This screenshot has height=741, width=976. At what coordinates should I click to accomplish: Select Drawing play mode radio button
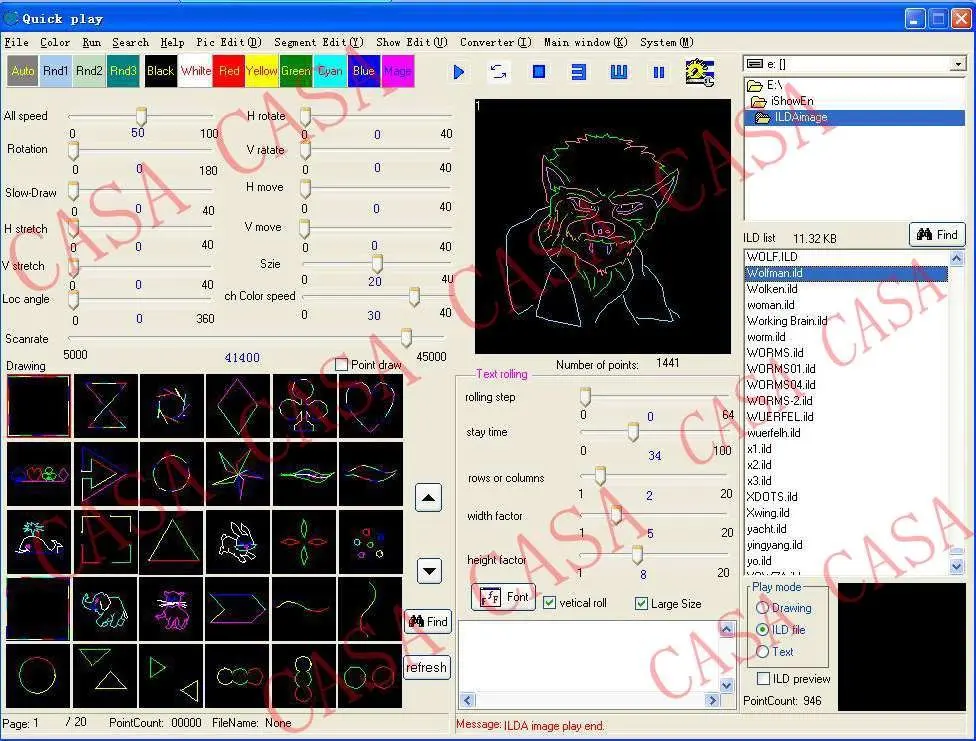[x=762, y=607]
